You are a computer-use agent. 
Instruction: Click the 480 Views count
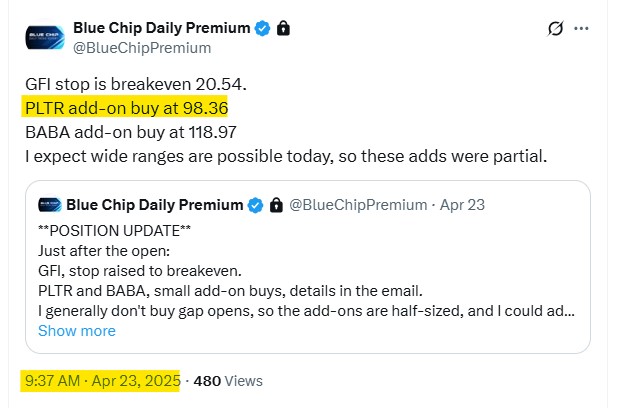[x=228, y=381]
